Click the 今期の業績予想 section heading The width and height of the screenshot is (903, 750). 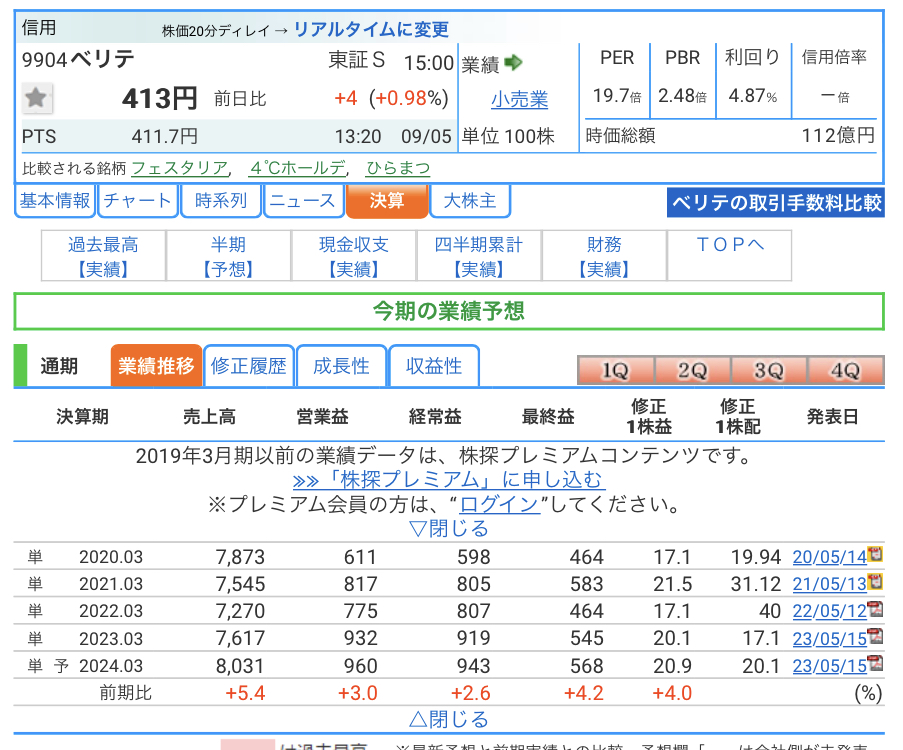pos(449,311)
